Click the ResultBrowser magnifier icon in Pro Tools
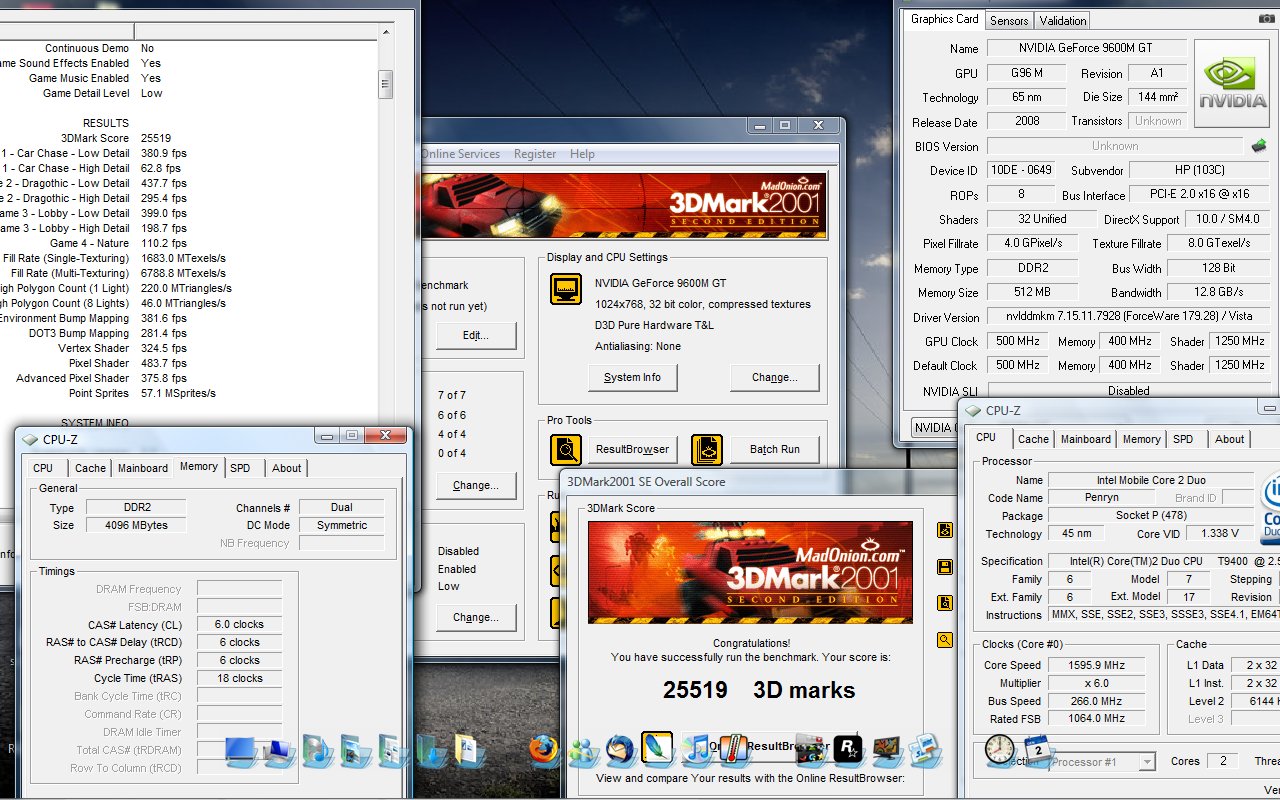Screen dimensions: 1280x800 click(566, 449)
